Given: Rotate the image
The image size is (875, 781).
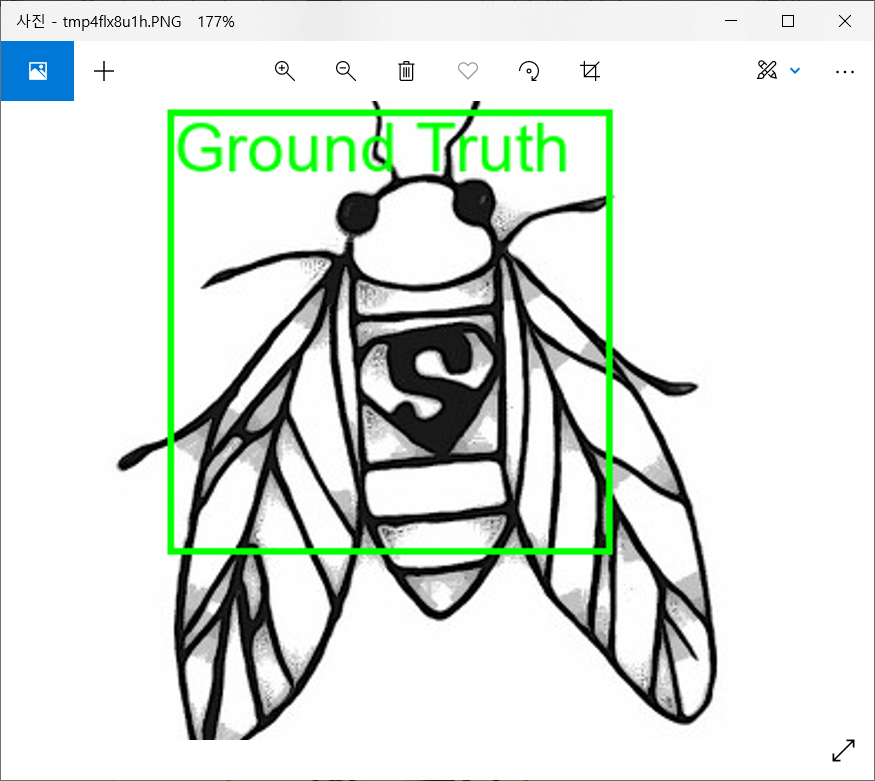Looking at the screenshot, I should click(x=529, y=71).
